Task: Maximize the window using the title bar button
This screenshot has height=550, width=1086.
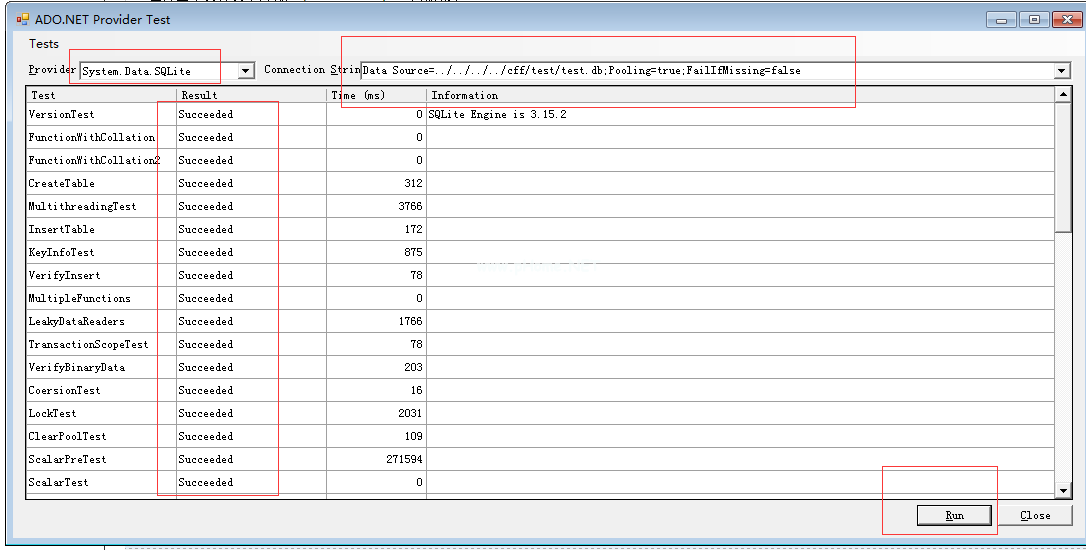Action: coord(1034,19)
